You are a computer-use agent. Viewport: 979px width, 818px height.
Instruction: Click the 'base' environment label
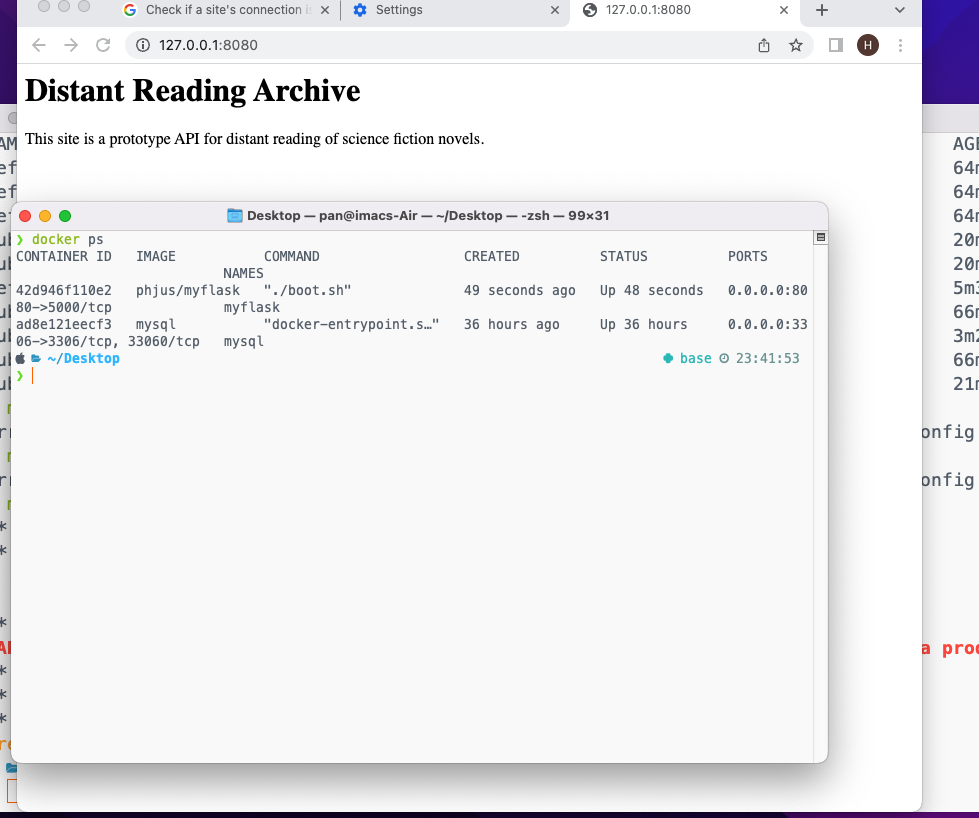(696, 358)
